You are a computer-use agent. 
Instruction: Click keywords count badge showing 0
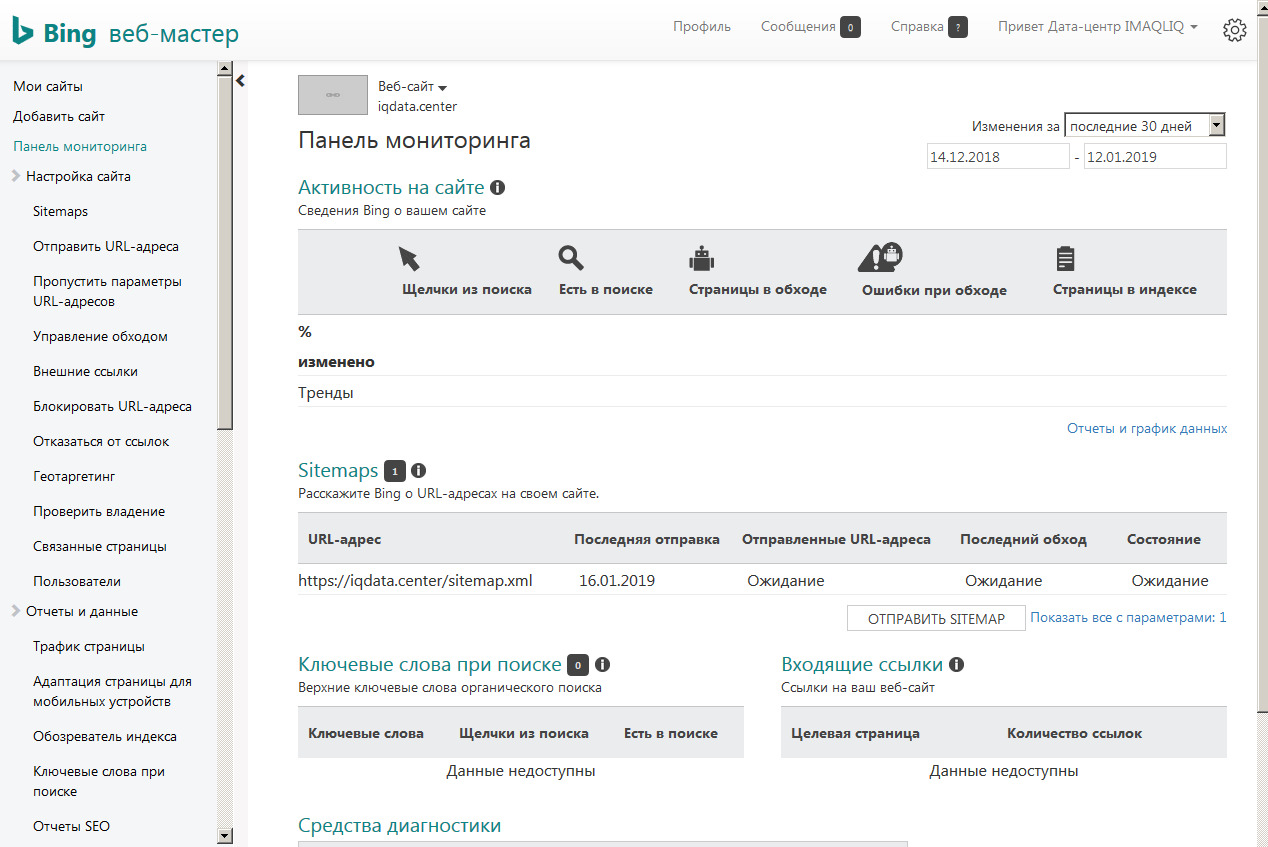click(578, 665)
